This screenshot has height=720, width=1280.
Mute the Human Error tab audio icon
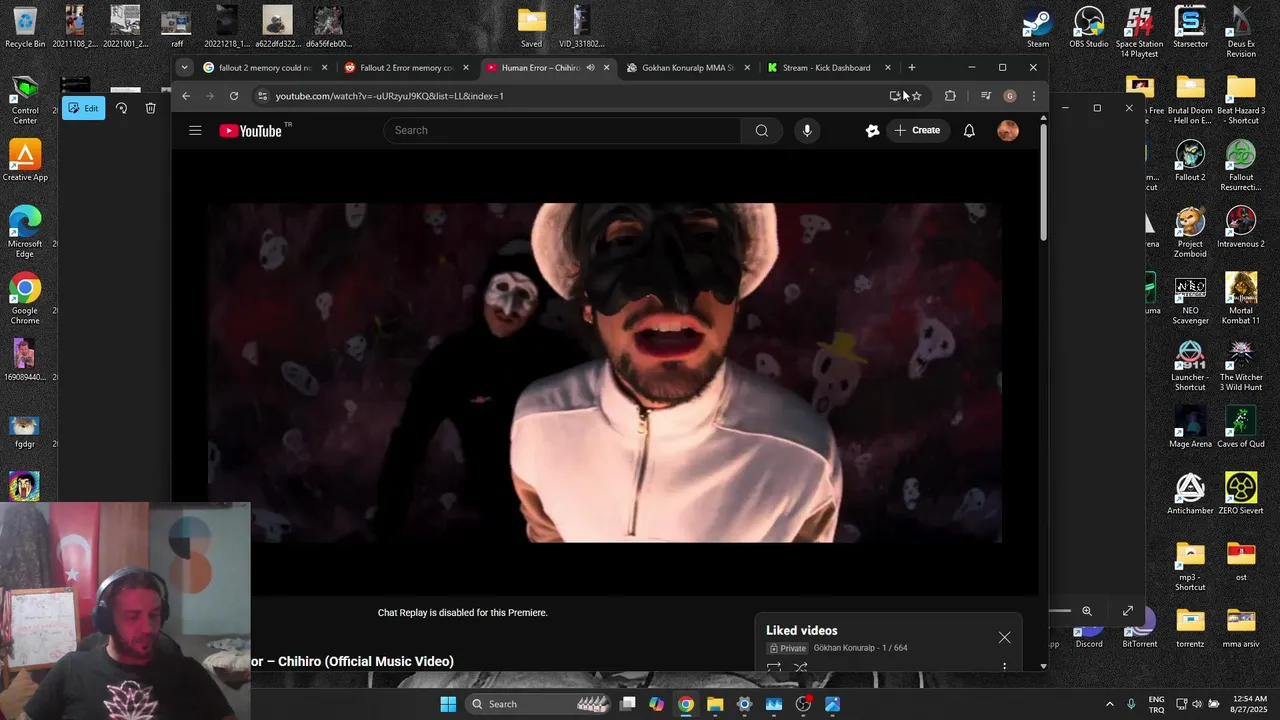click(x=590, y=68)
